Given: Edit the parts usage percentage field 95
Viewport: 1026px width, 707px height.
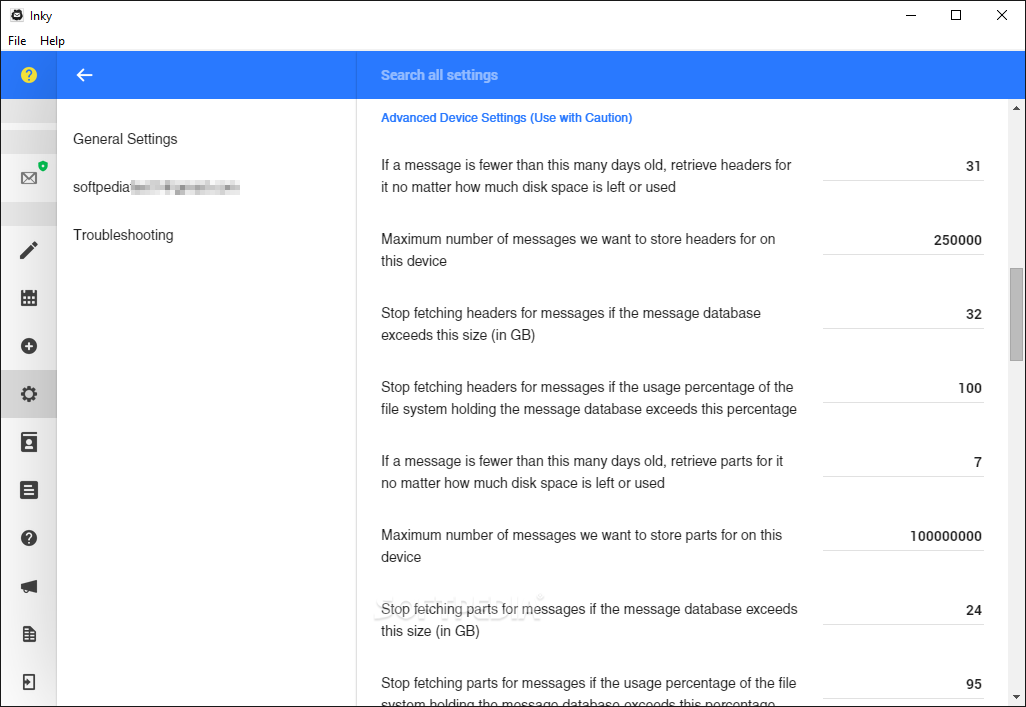Looking at the screenshot, I should pos(903,684).
